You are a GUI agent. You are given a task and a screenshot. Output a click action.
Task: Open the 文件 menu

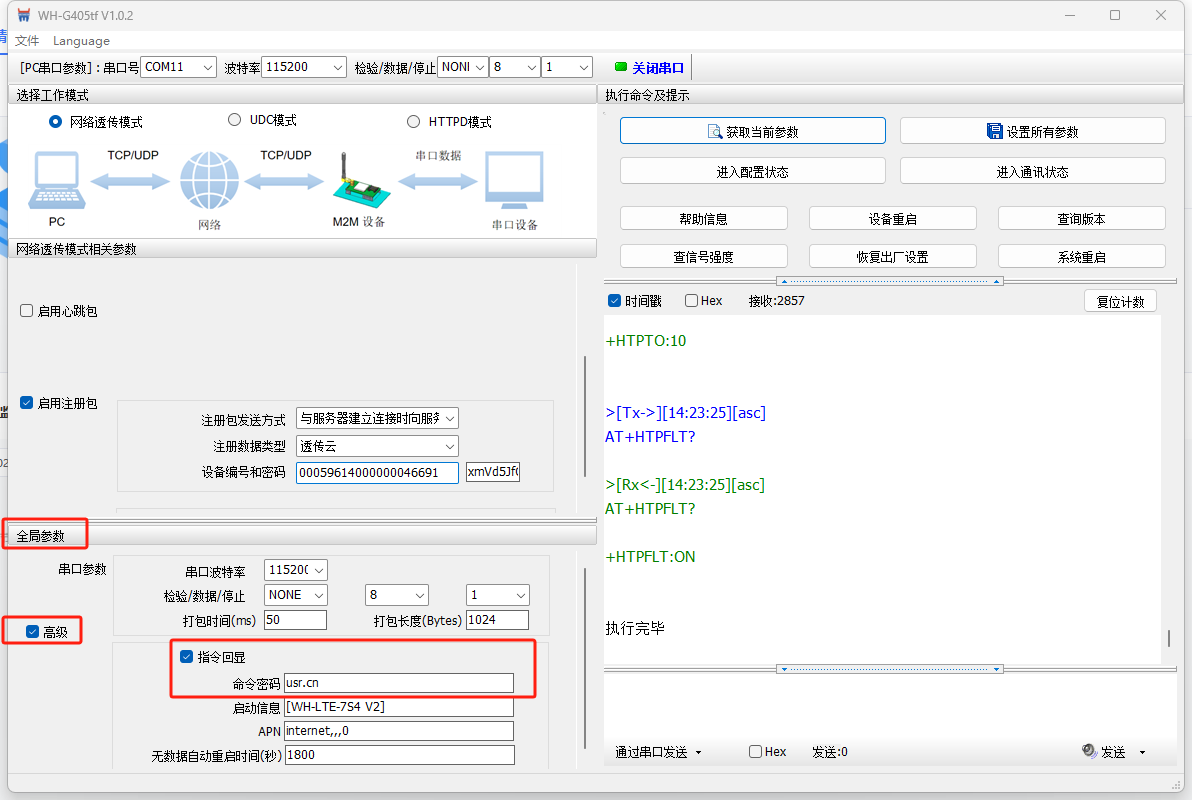27,41
